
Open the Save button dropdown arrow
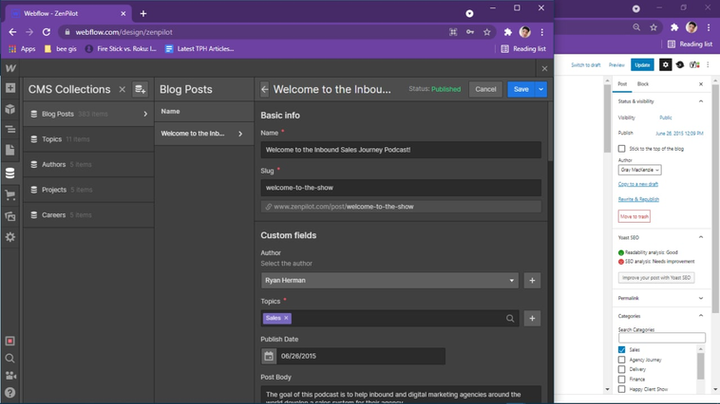pos(541,90)
